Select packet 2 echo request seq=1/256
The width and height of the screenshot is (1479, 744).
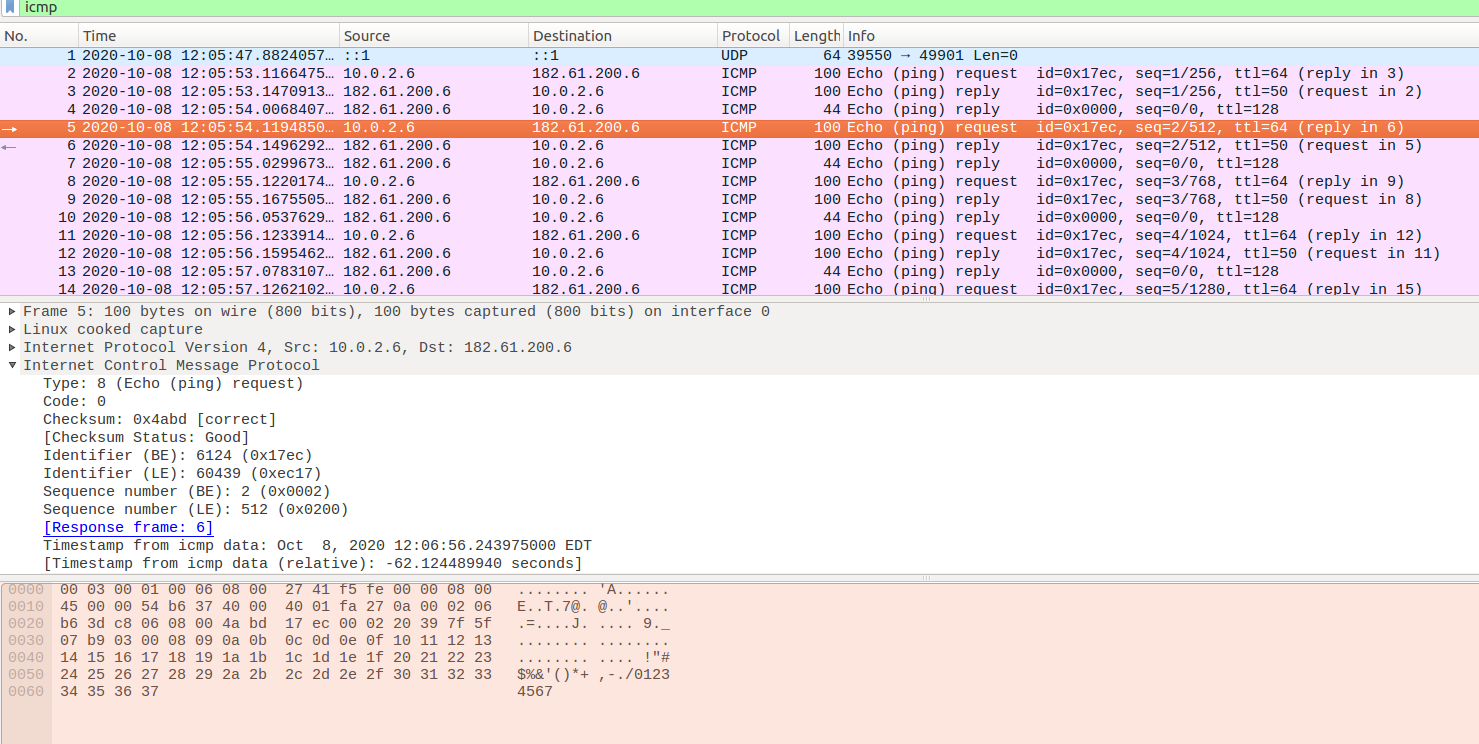739,74
